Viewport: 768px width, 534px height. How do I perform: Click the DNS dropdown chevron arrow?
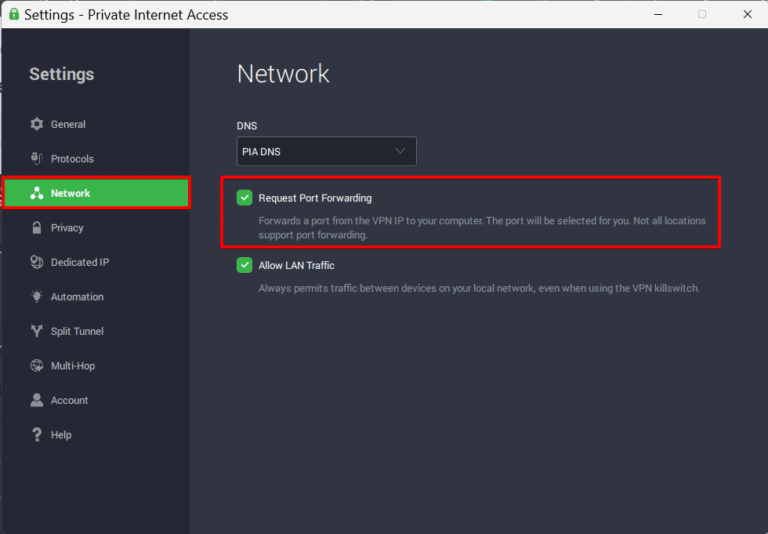pos(400,151)
